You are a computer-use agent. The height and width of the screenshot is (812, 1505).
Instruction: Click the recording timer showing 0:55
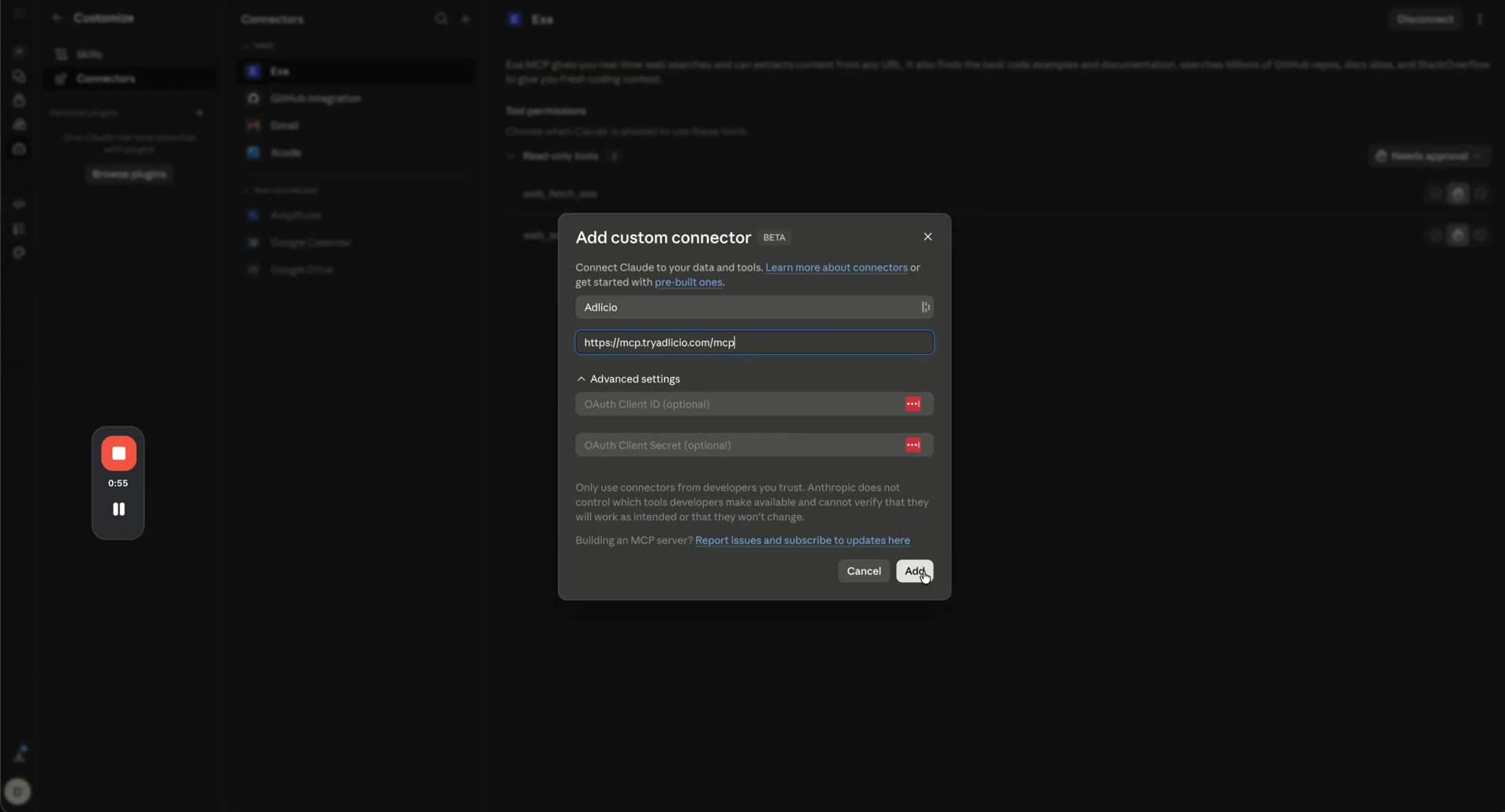(x=118, y=484)
